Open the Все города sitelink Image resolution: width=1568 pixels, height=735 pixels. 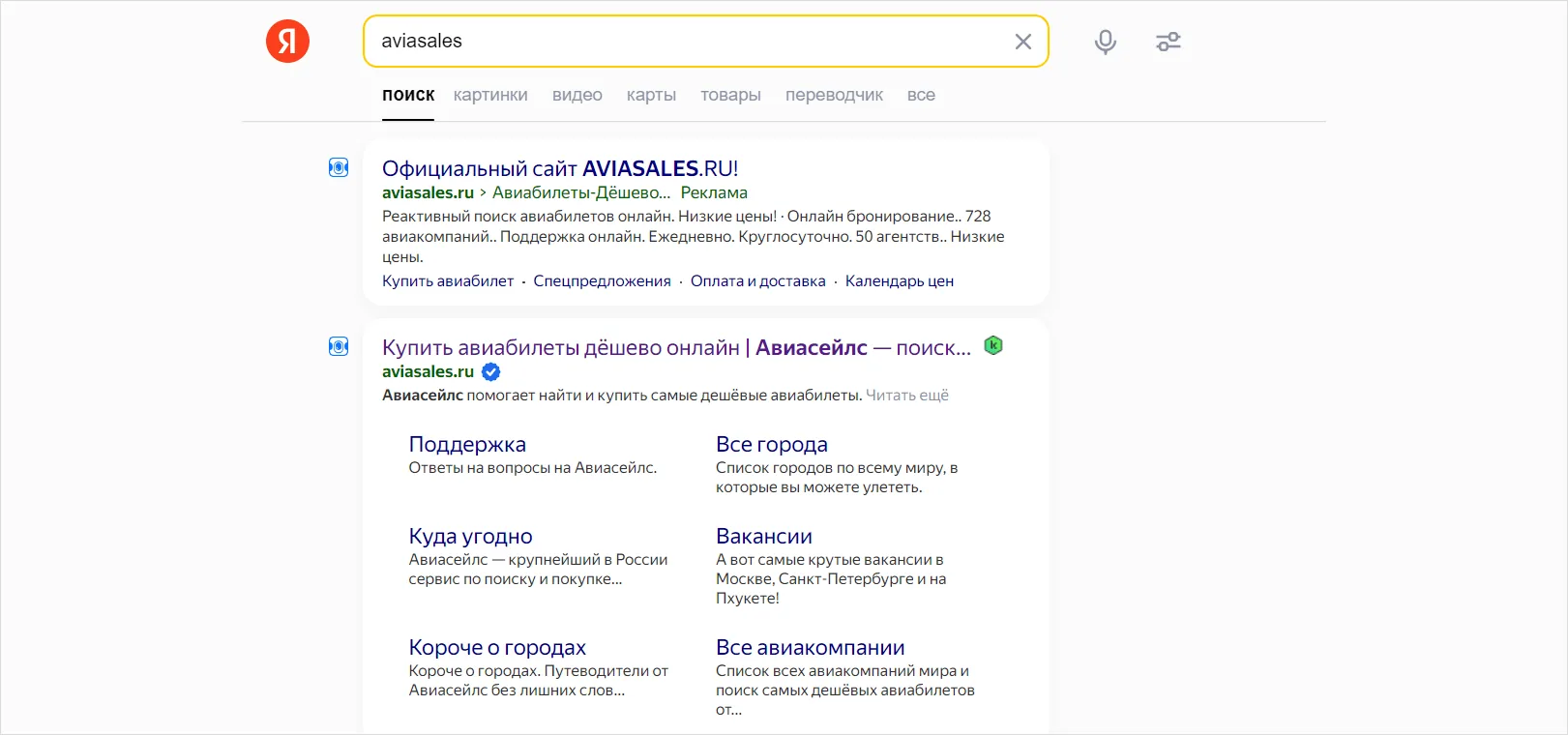pos(772,444)
